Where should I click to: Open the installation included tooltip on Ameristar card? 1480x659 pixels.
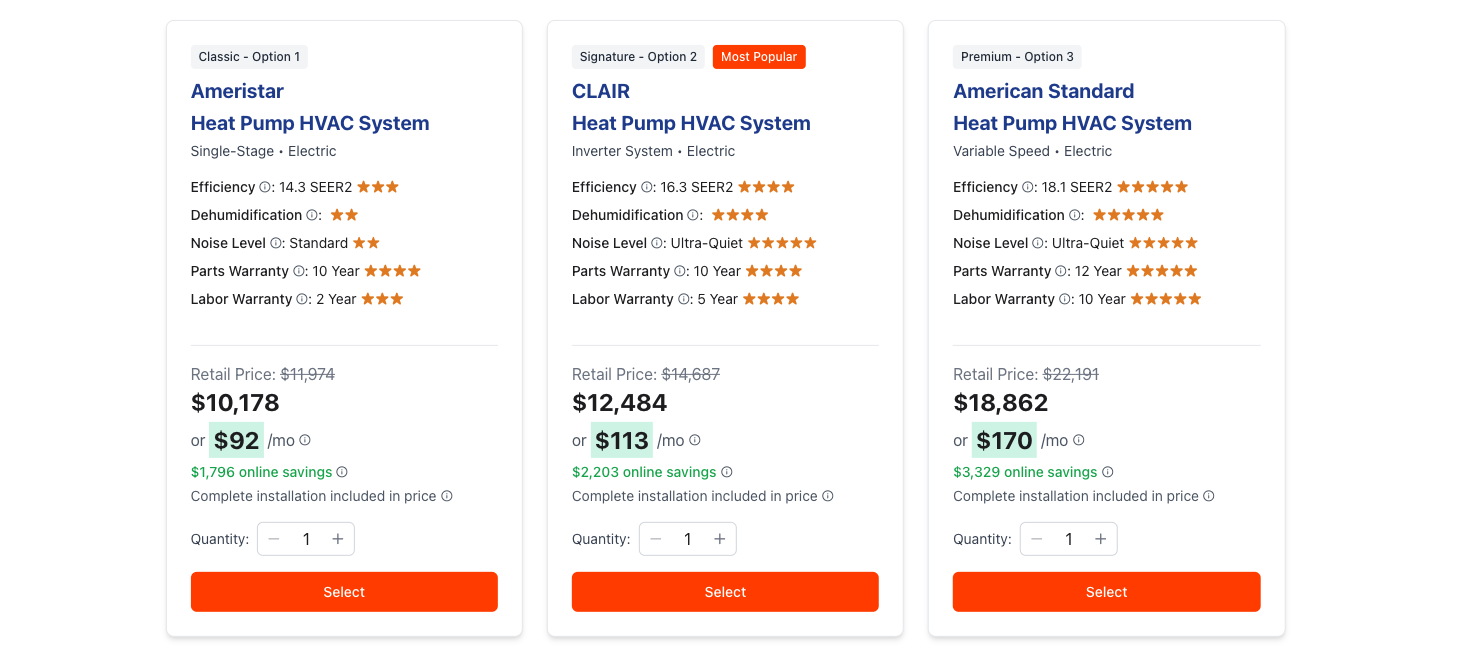[x=445, y=496]
